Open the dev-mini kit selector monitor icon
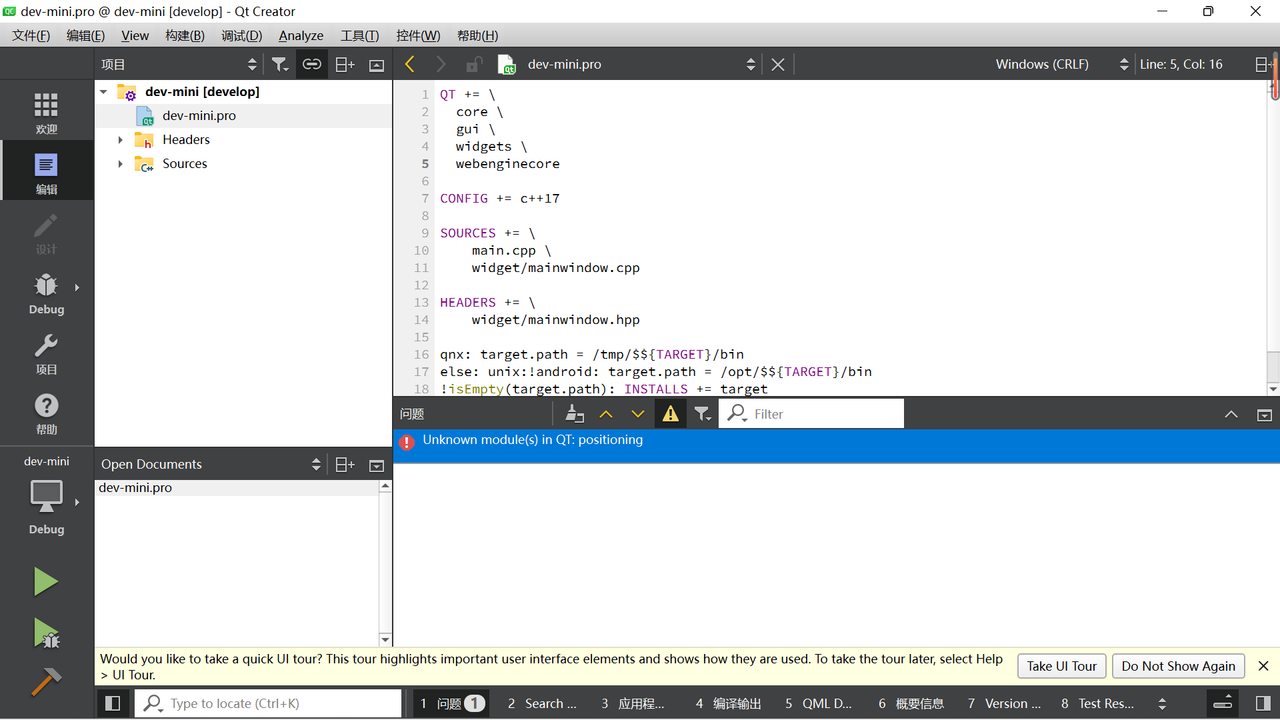 [x=46, y=495]
